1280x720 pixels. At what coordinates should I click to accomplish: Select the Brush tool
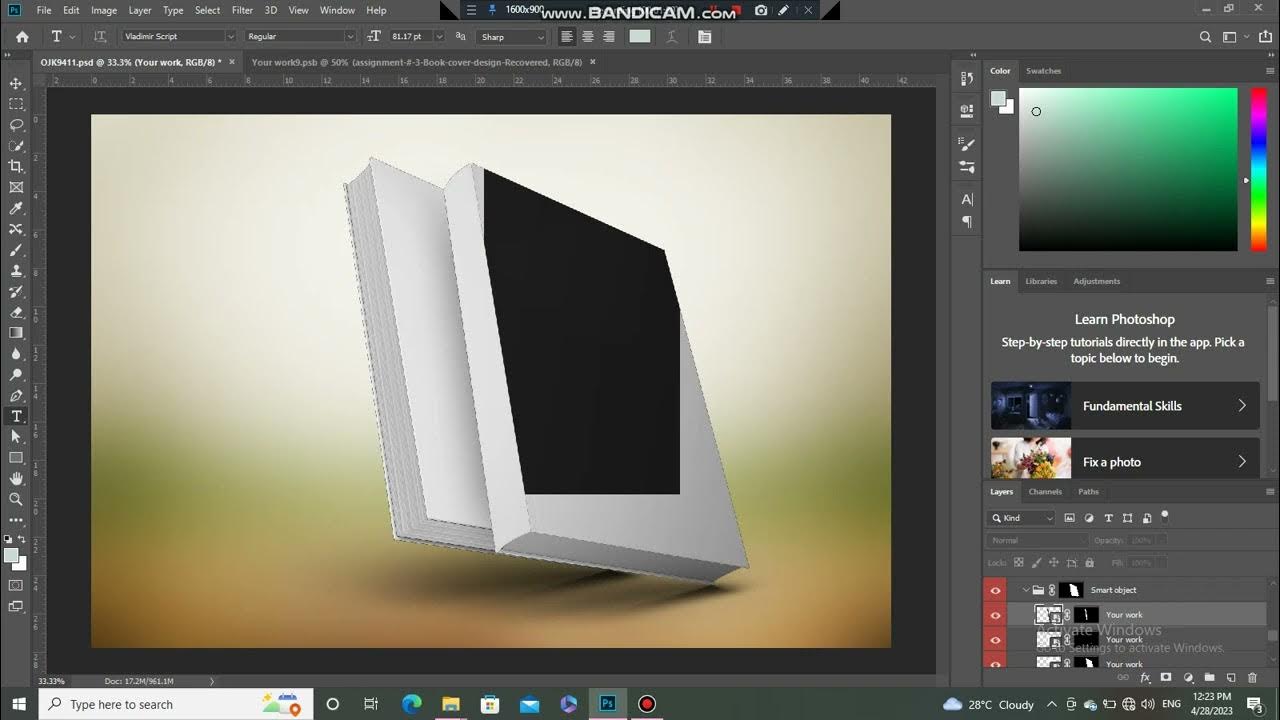click(16, 250)
